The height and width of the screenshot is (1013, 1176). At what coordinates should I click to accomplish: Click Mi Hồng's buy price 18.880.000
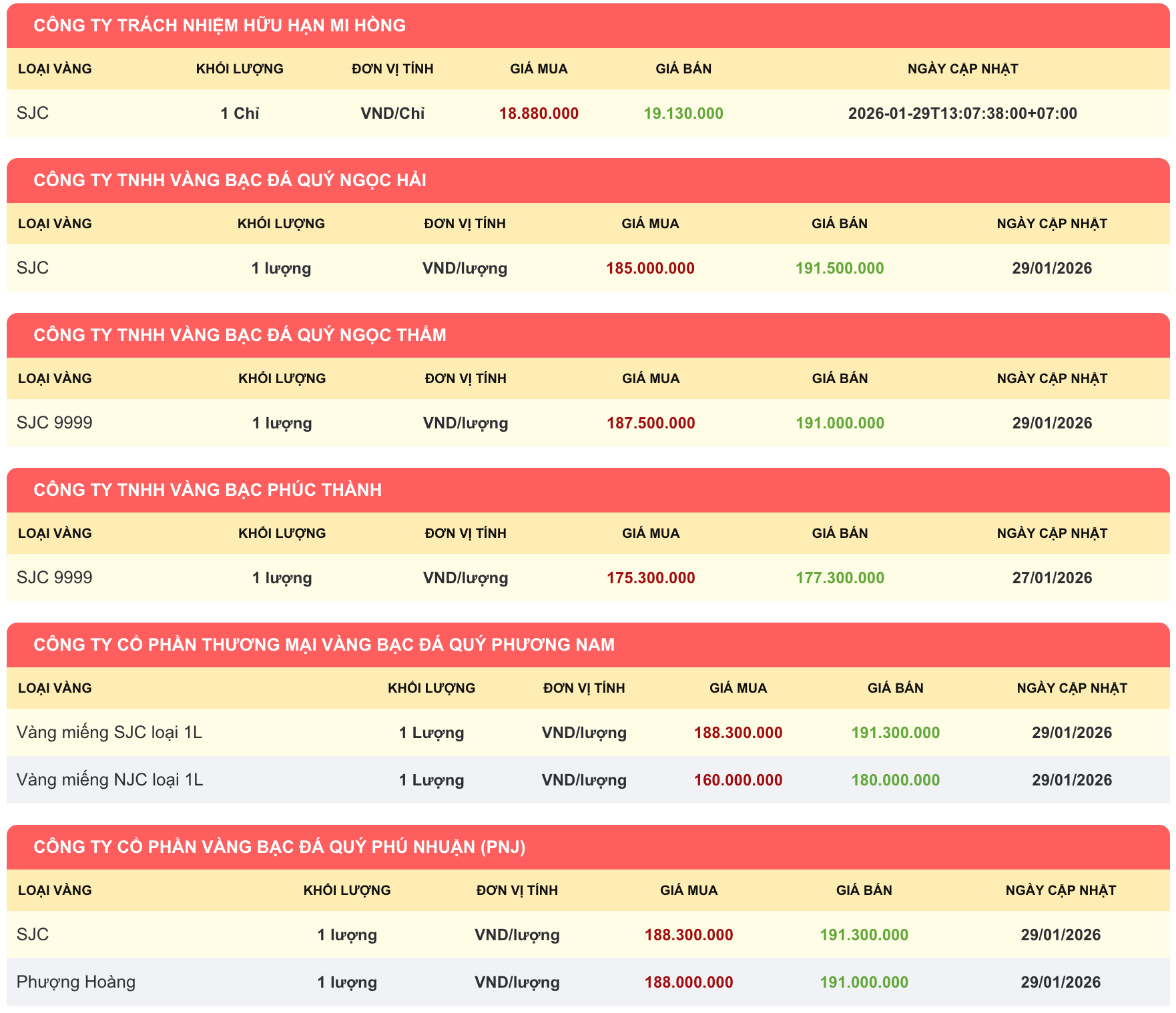tap(539, 113)
